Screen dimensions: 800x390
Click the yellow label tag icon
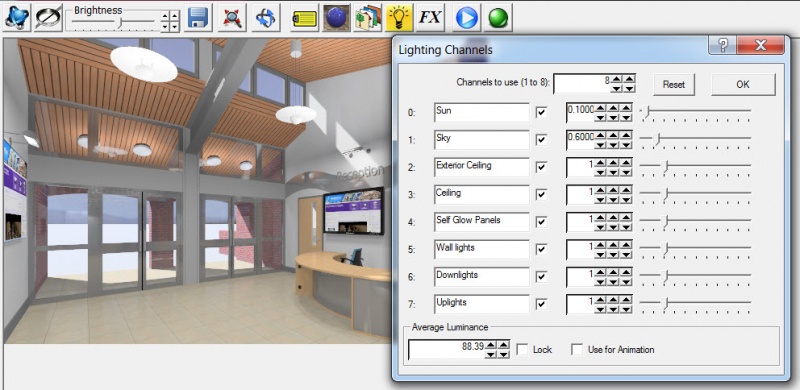pyautogui.click(x=305, y=18)
